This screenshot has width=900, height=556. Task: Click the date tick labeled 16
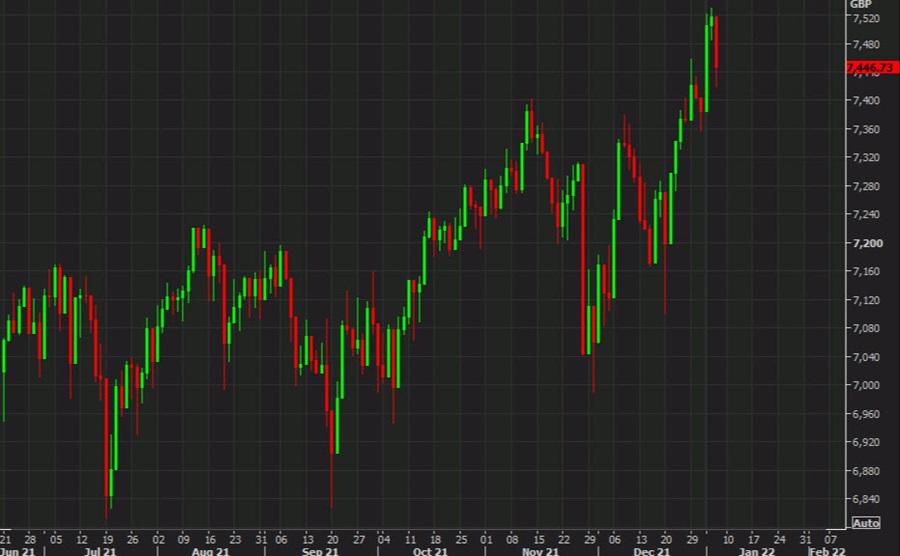pos(210,539)
